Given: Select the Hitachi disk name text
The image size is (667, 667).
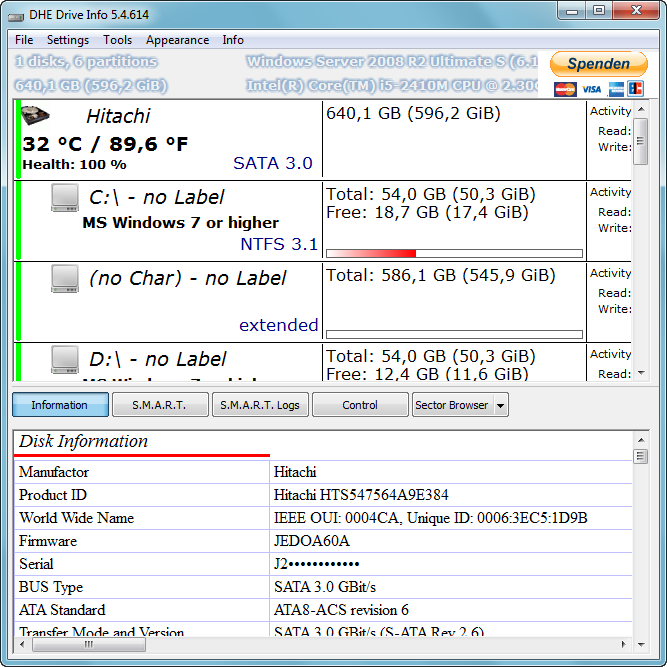Looking at the screenshot, I should click(118, 116).
